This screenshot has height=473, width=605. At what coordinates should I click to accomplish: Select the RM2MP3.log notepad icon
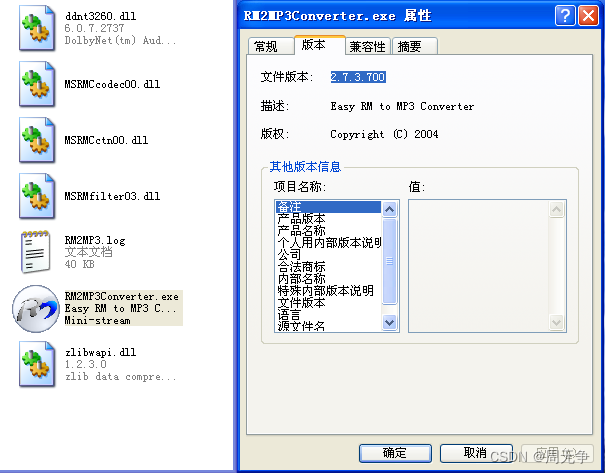35,252
